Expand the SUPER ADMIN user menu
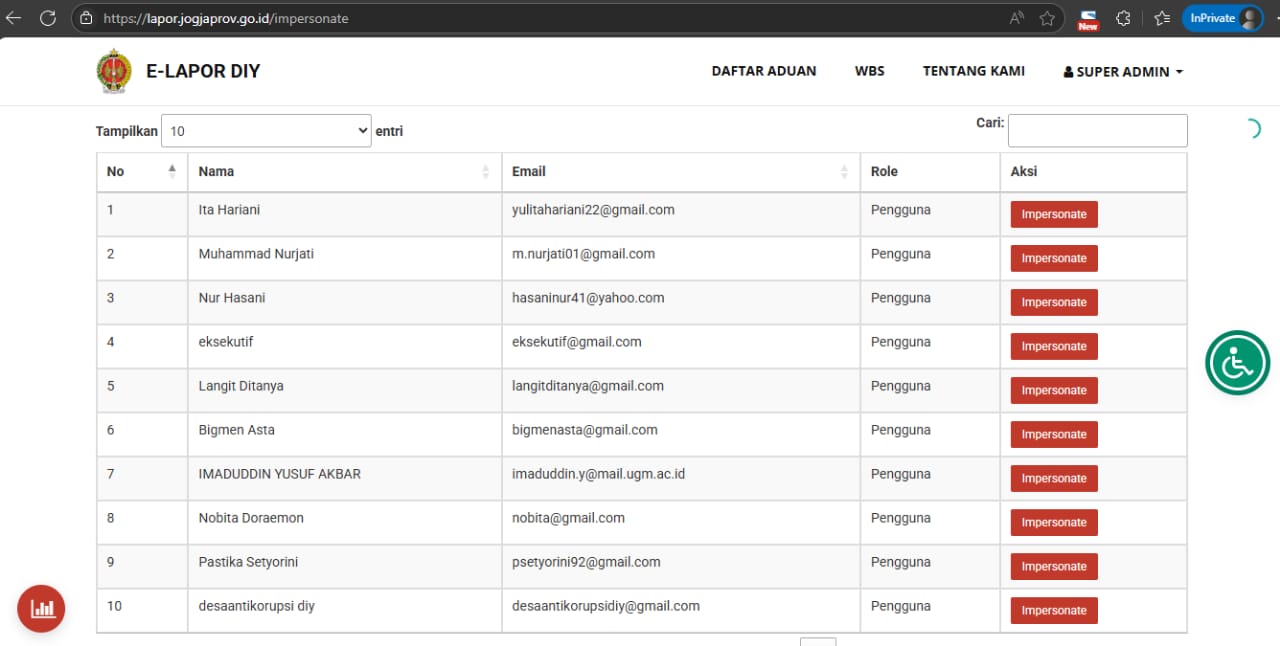This screenshot has width=1280, height=646. pyautogui.click(x=1123, y=72)
